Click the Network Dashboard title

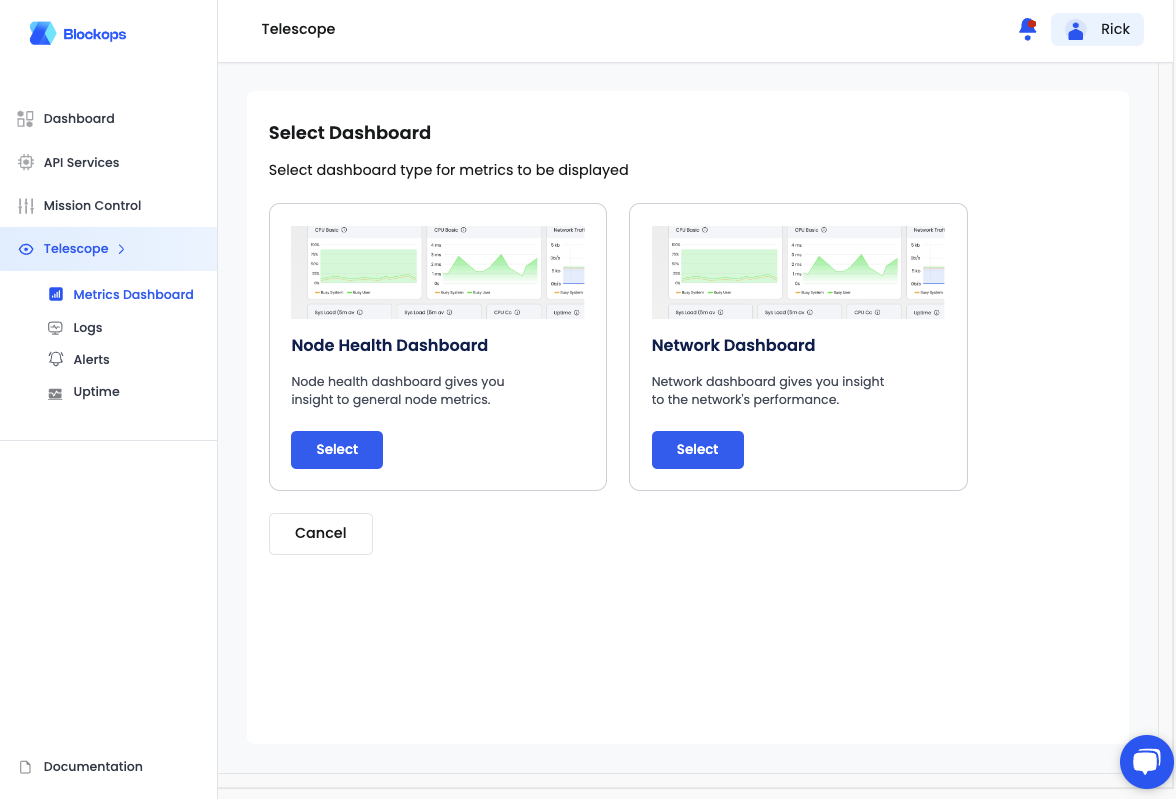pos(733,345)
